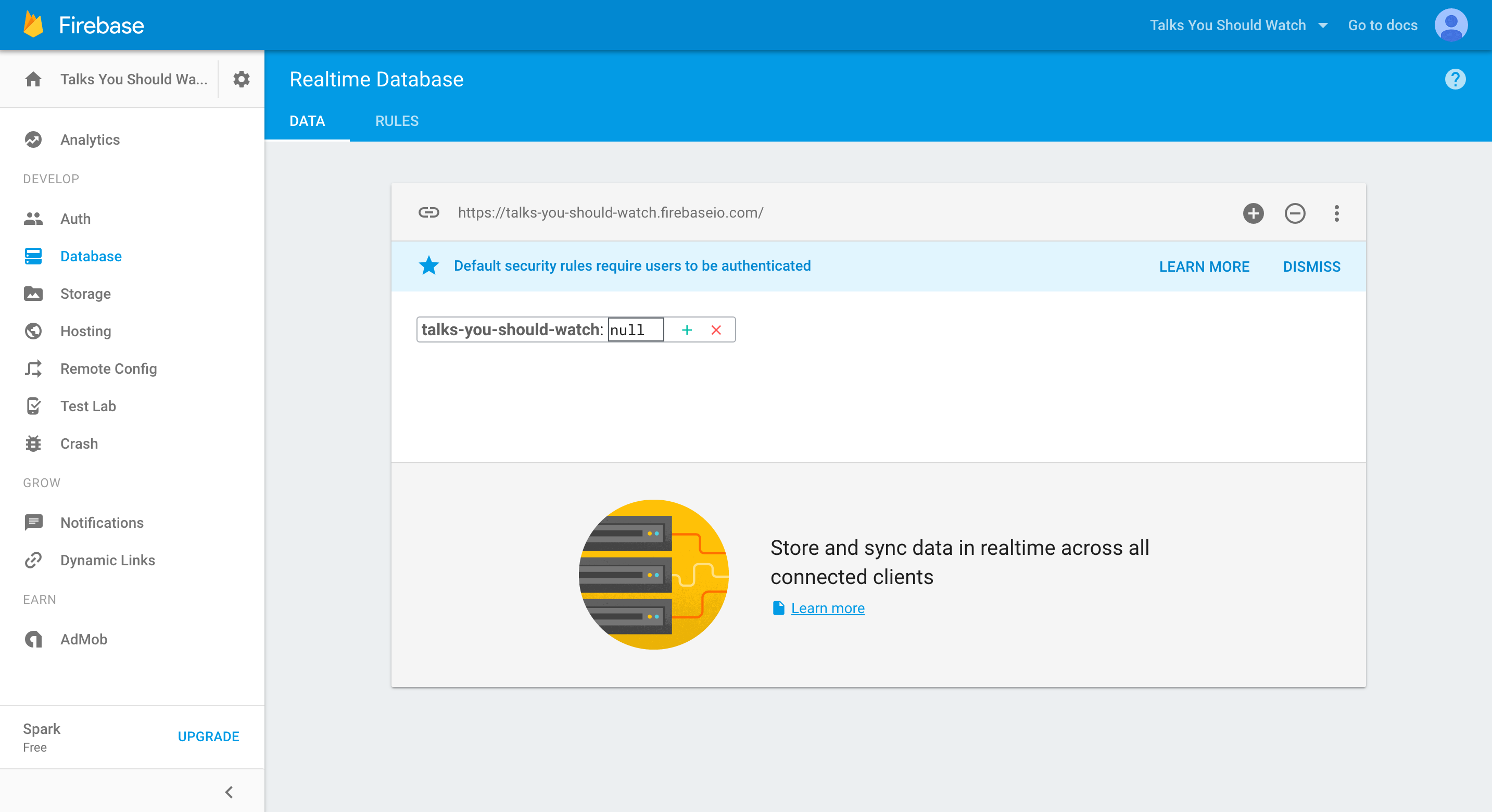Select the DATA tab

307,121
